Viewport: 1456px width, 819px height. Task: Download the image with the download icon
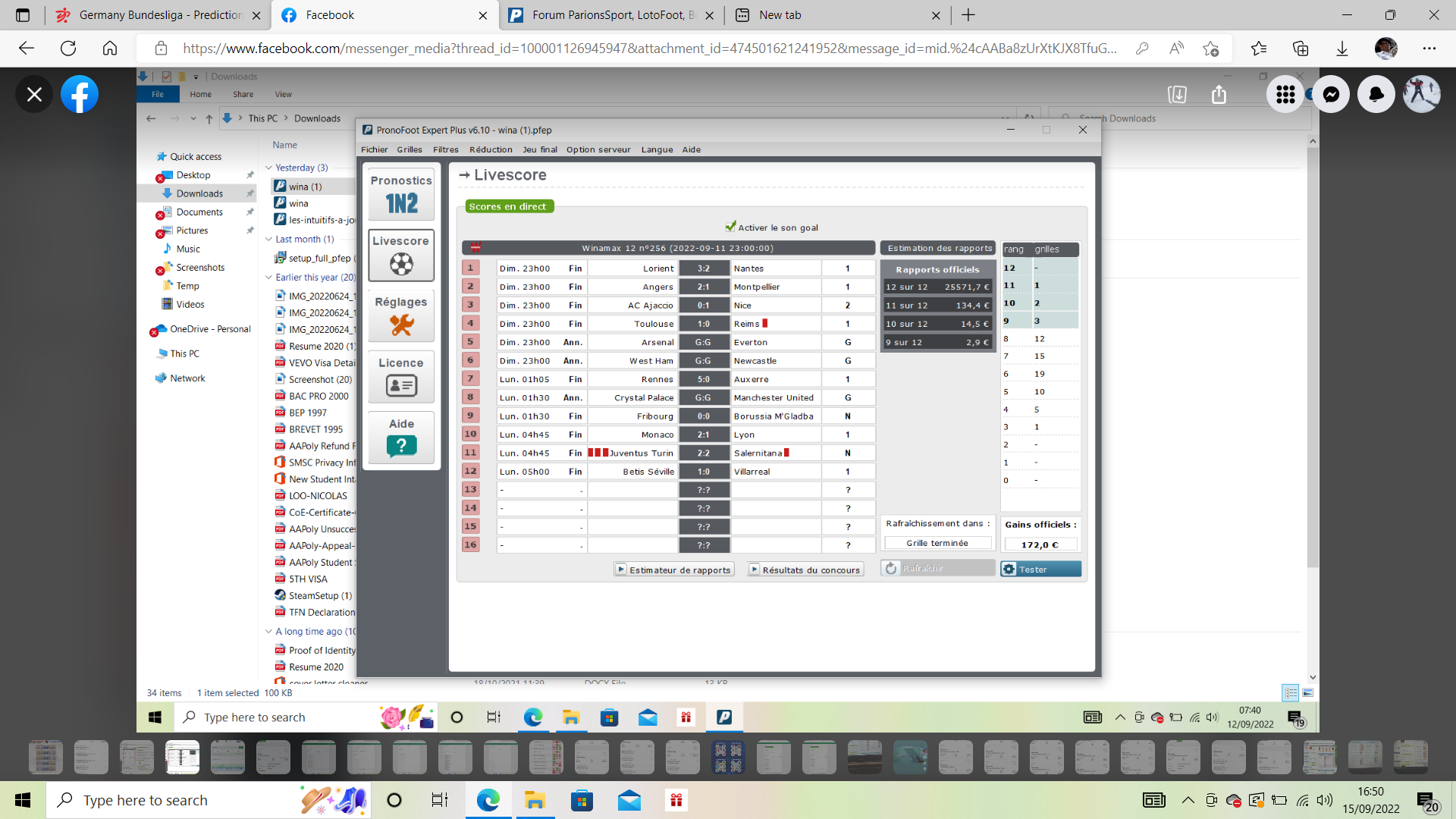tap(1177, 94)
